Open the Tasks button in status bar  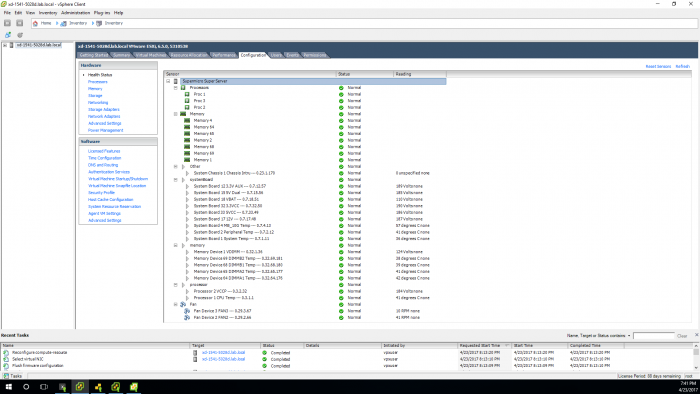click(13, 376)
